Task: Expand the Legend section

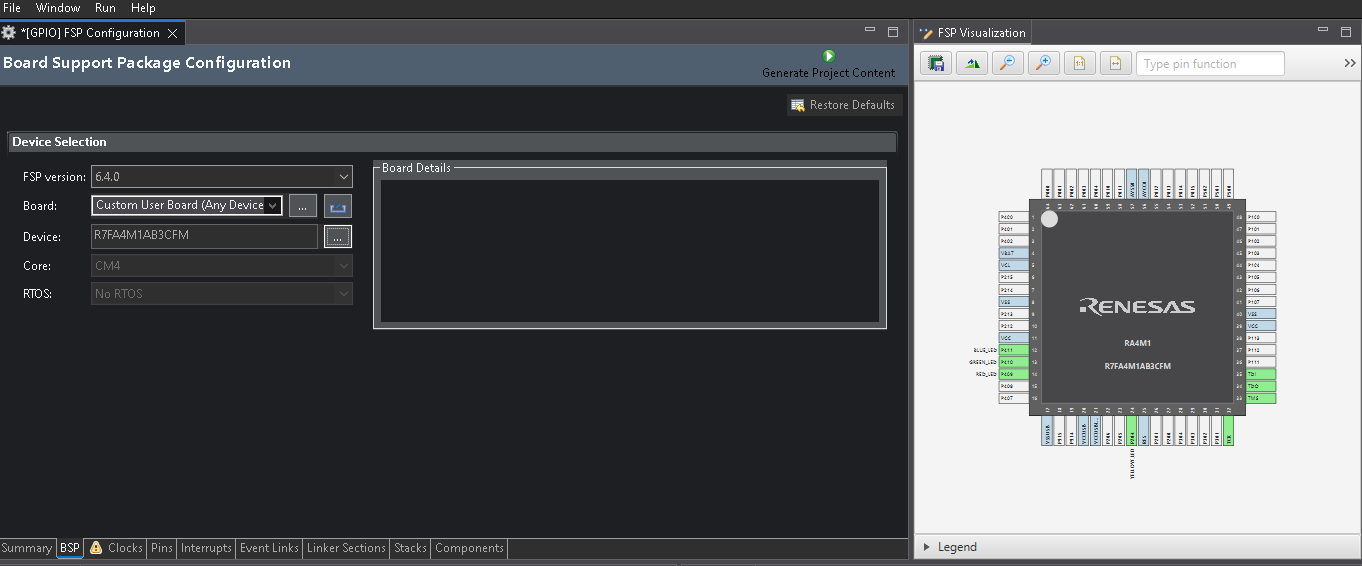Action: pyautogui.click(x=926, y=547)
